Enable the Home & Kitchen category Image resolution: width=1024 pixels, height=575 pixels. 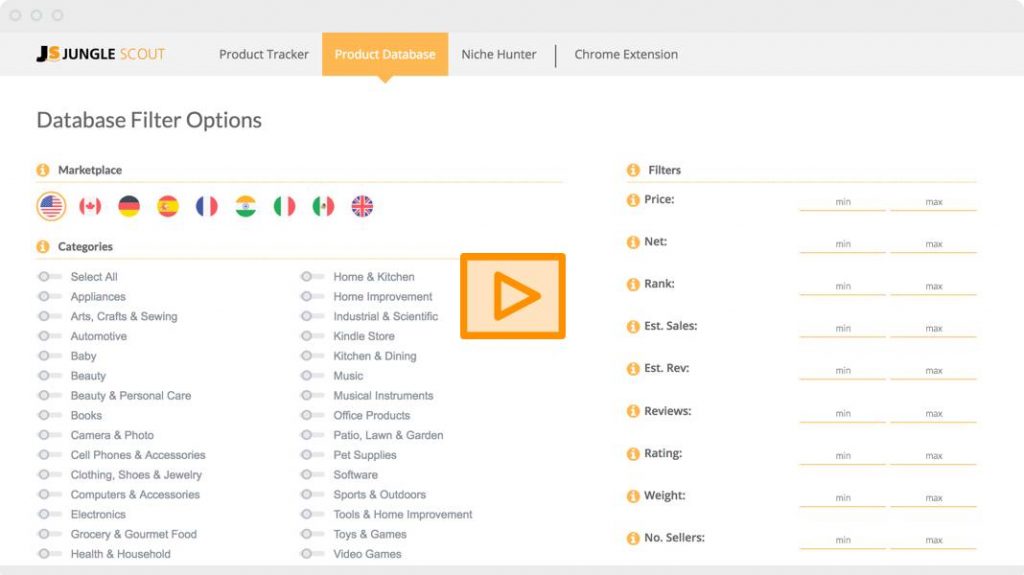[312, 276]
